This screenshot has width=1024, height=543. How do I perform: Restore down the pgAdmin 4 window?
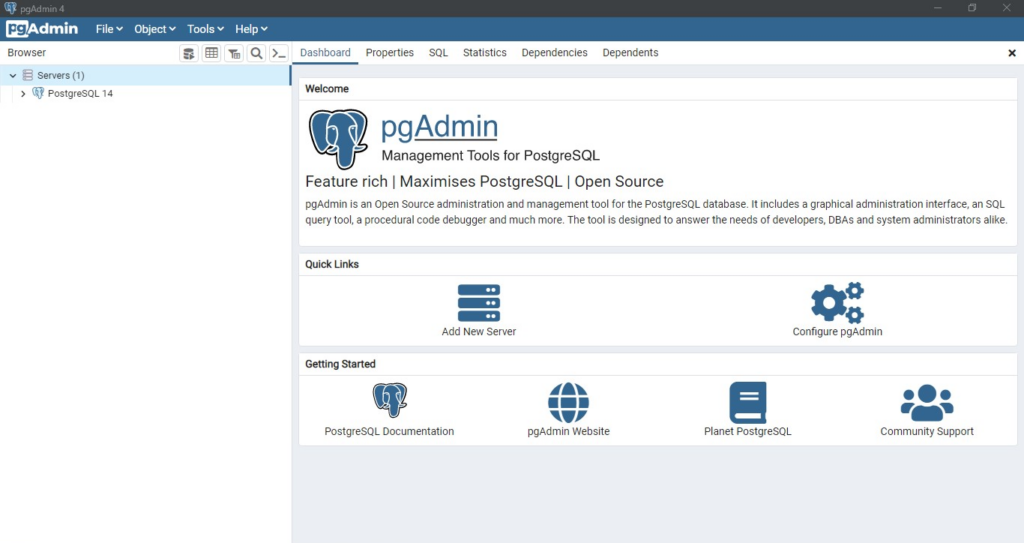(972, 8)
